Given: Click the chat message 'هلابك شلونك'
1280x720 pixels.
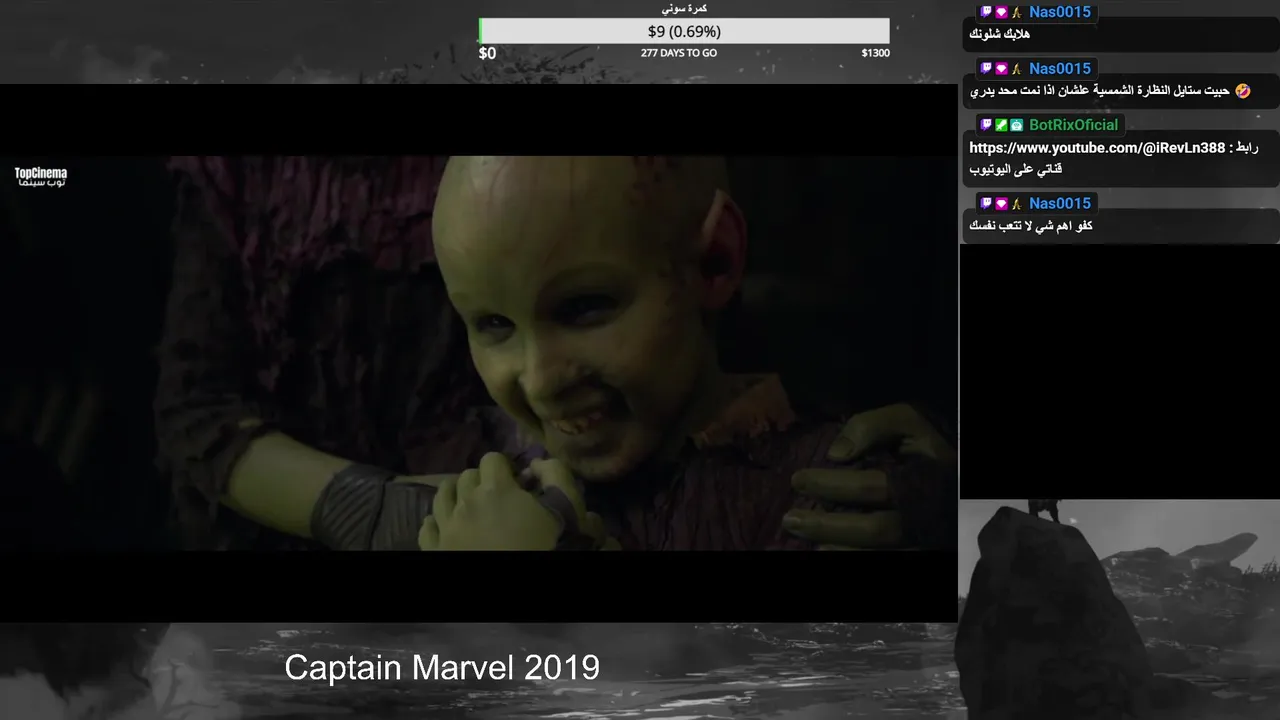Looking at the screenshot, I should 1000,35.
